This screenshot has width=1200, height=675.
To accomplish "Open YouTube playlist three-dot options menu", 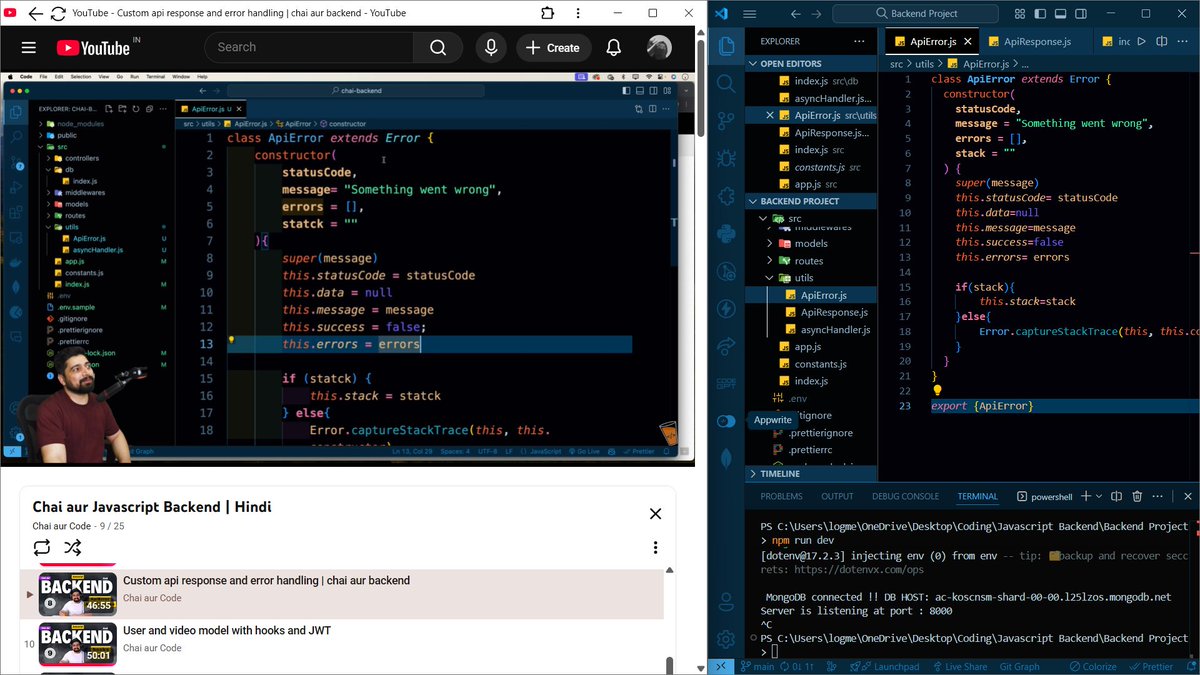I will (x=655, y=547).
